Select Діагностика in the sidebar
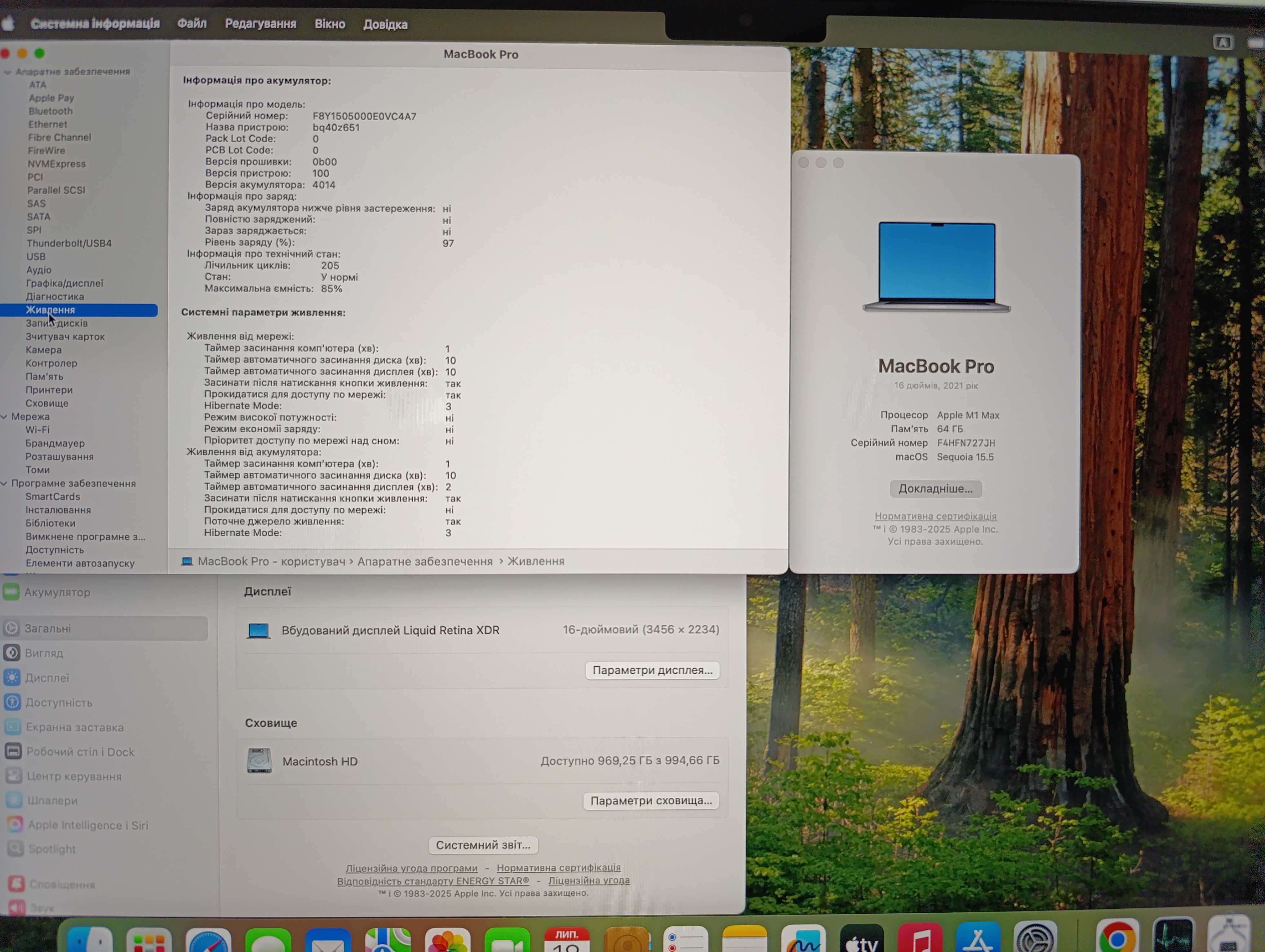Viewport: 1265px width, 952px height. click(x=55, y=297)
